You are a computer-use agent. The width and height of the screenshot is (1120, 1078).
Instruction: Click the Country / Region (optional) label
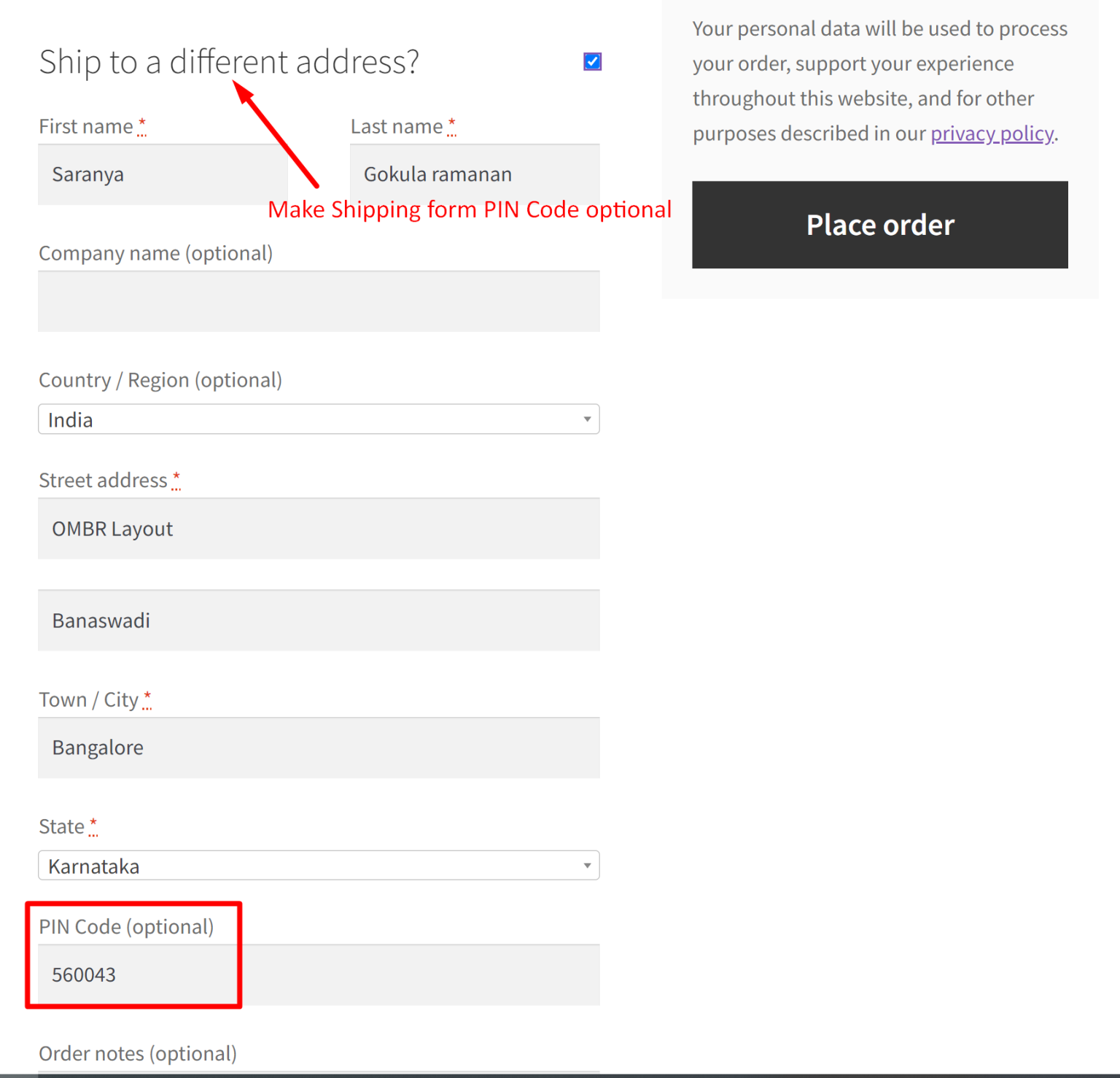pyautogui.click(x=160, y=380)
